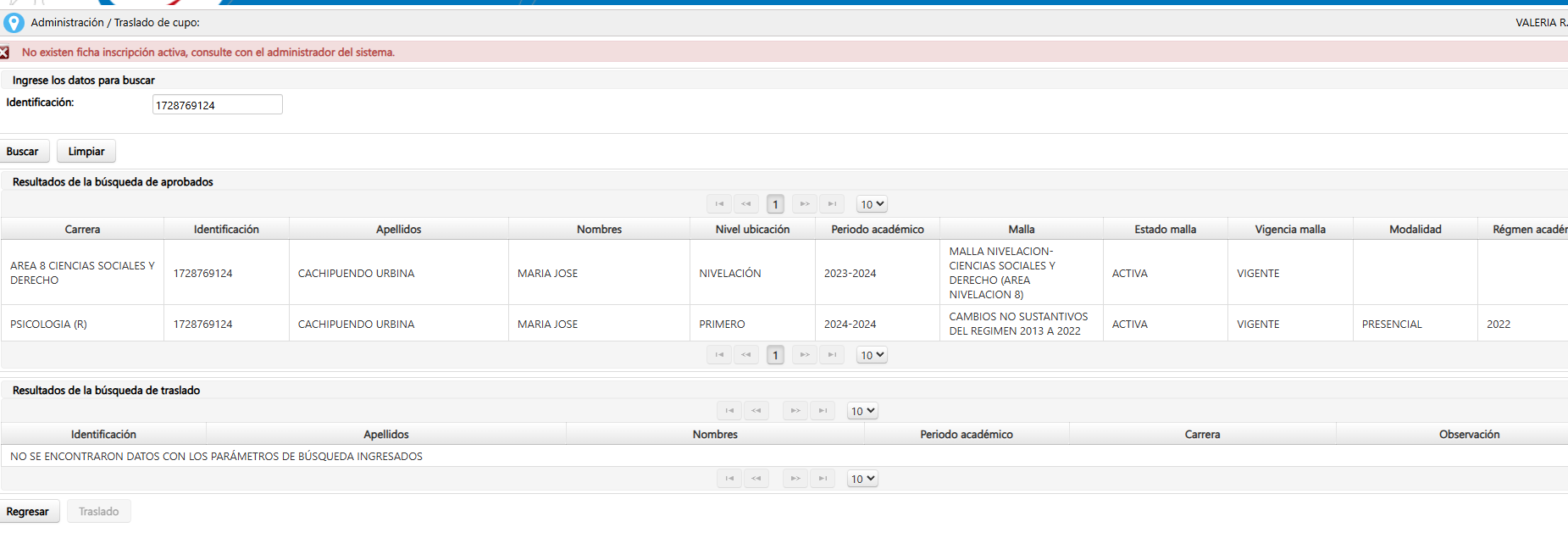Click first page icon in bottom aprobados paginator
Viewport: 1568px width, 555px height.
click(x=719, y=355)
